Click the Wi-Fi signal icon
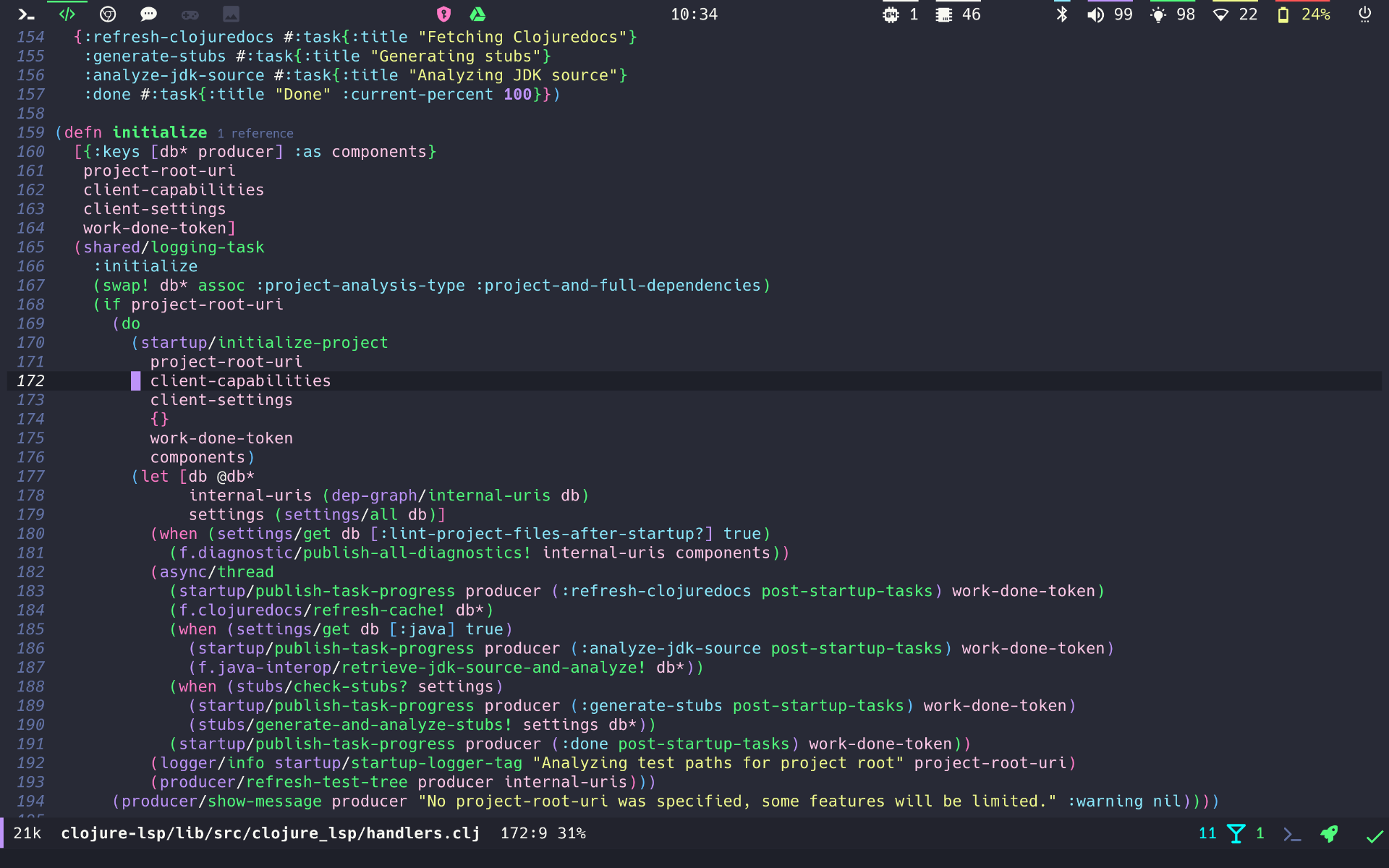Screen dimensions: 1389x868 (1220, 14)
